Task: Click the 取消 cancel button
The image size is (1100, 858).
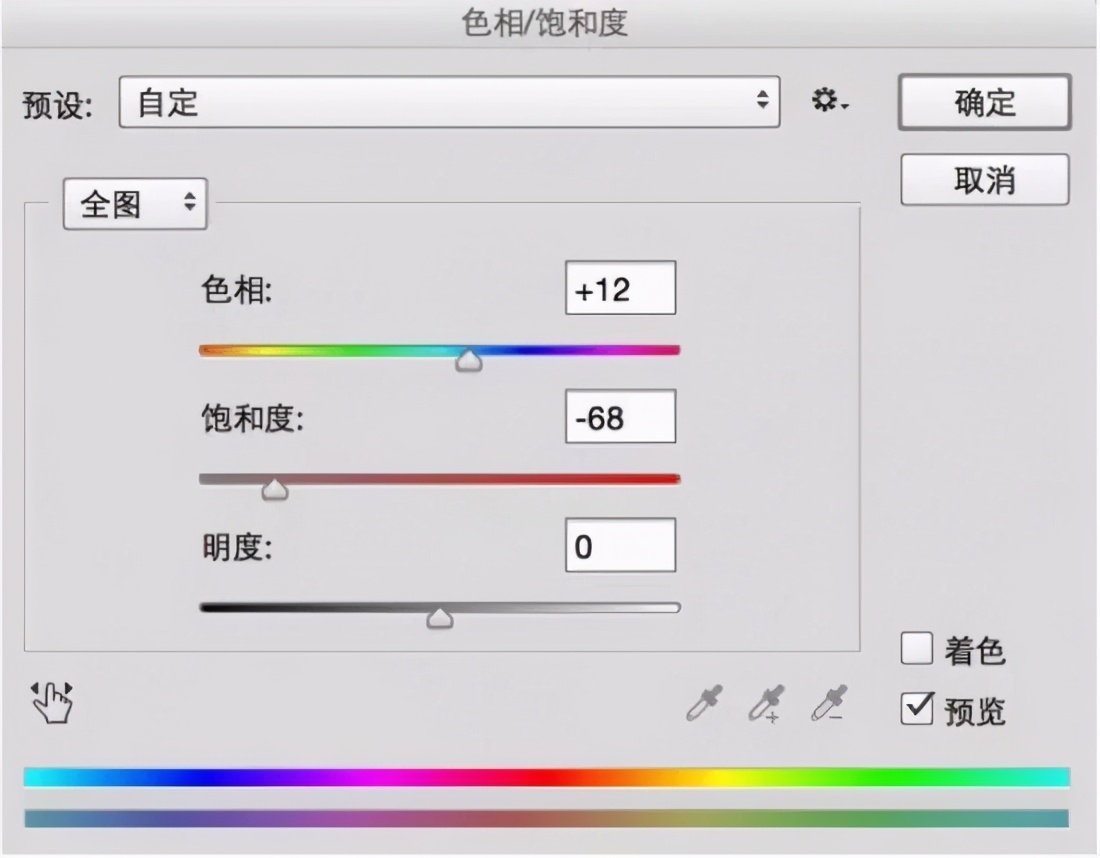Action: coord(984,180)
